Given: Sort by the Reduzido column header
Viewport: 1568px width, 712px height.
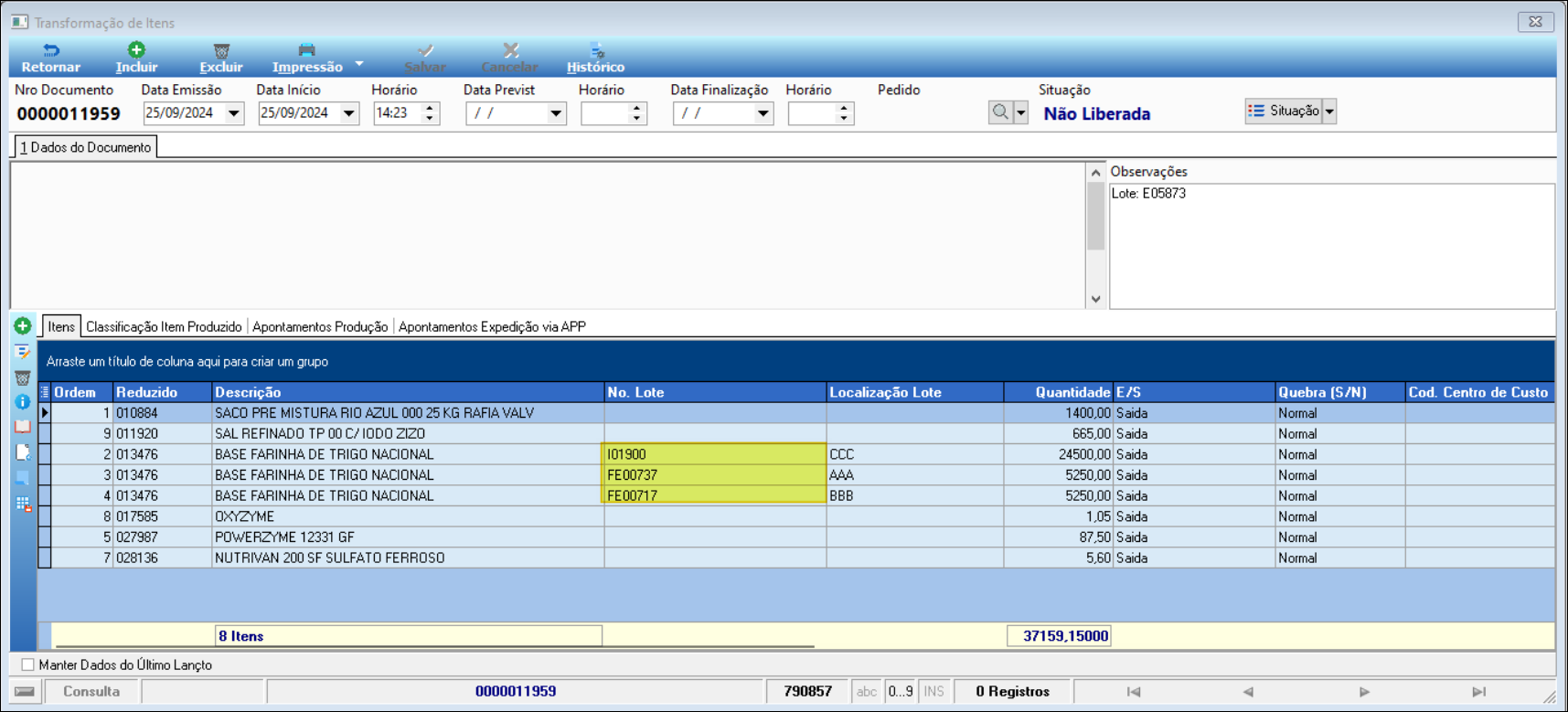Looking at the screenshot, I should pos(162,392).
